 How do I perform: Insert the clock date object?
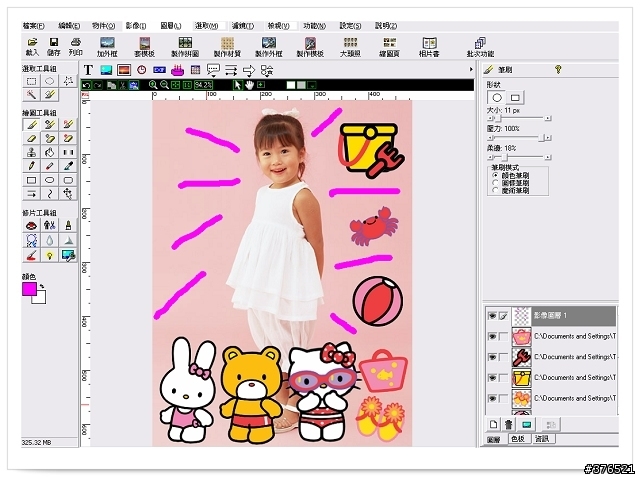pos(142,70)
